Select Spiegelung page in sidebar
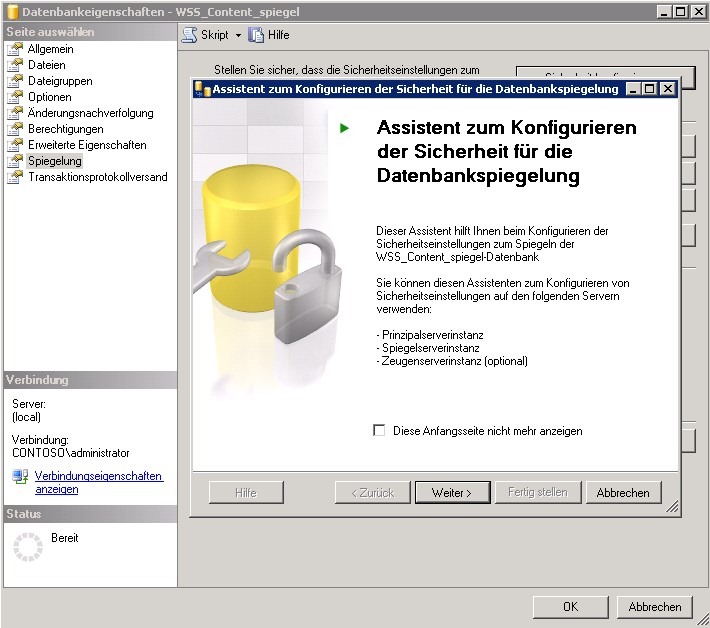Image resolution: width=710 pixels, height=628 pixels. (55, 161)
